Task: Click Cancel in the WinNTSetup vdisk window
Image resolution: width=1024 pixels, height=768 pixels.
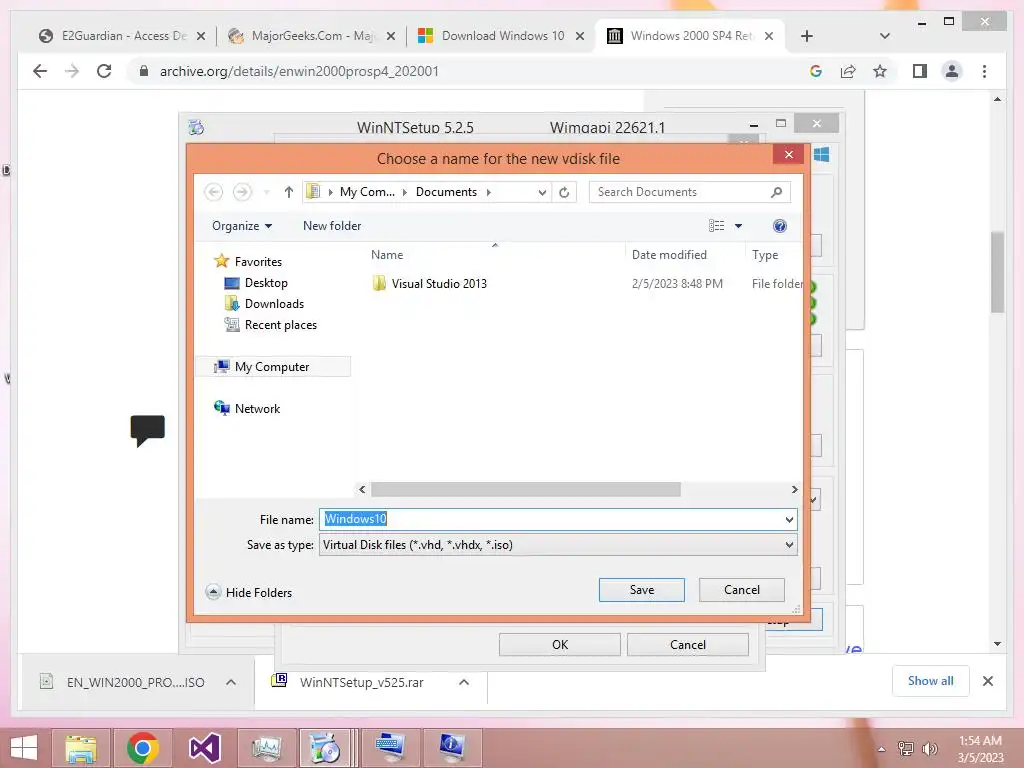Action: (688, 645)
